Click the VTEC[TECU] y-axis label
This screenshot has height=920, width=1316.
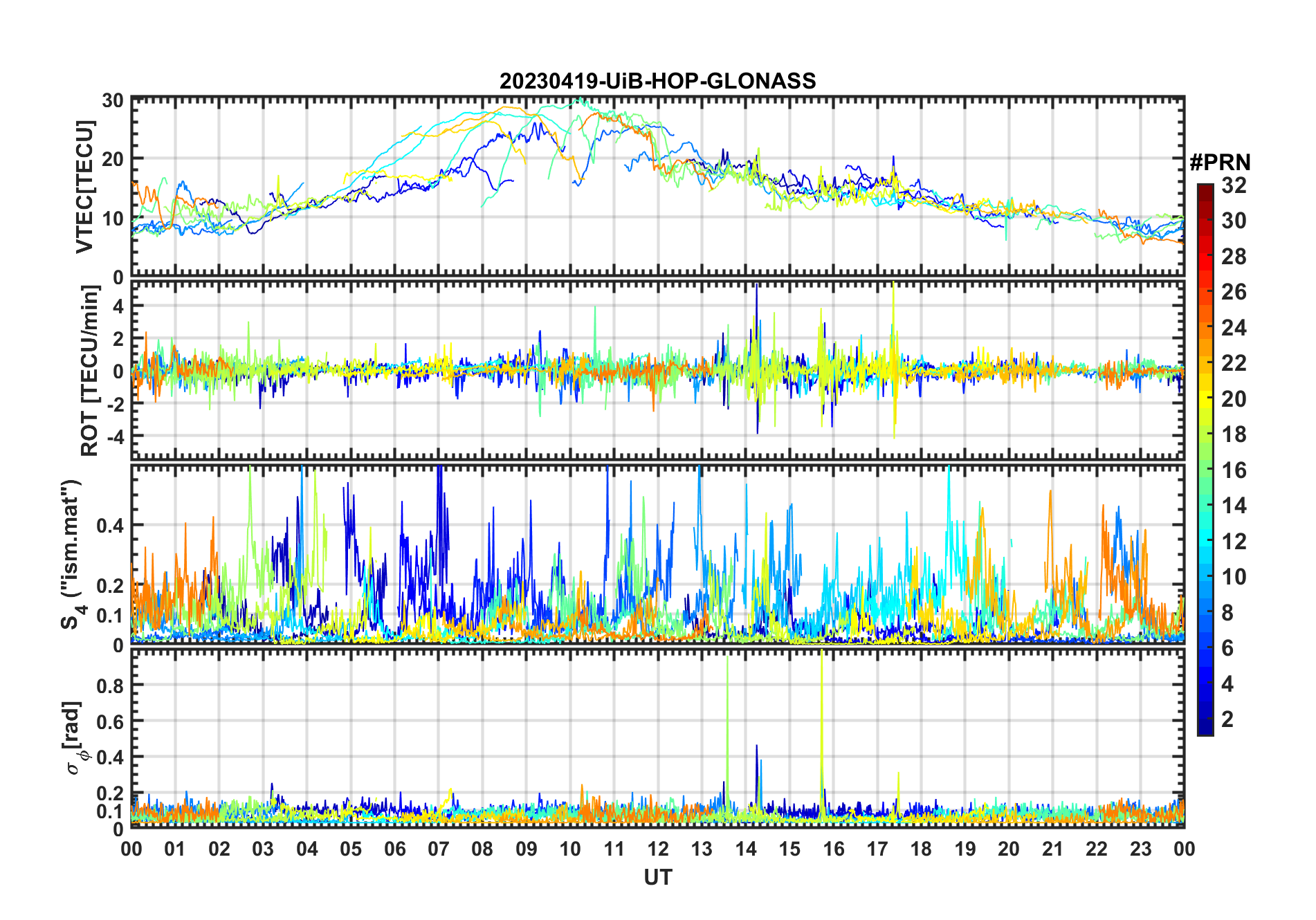84,187
